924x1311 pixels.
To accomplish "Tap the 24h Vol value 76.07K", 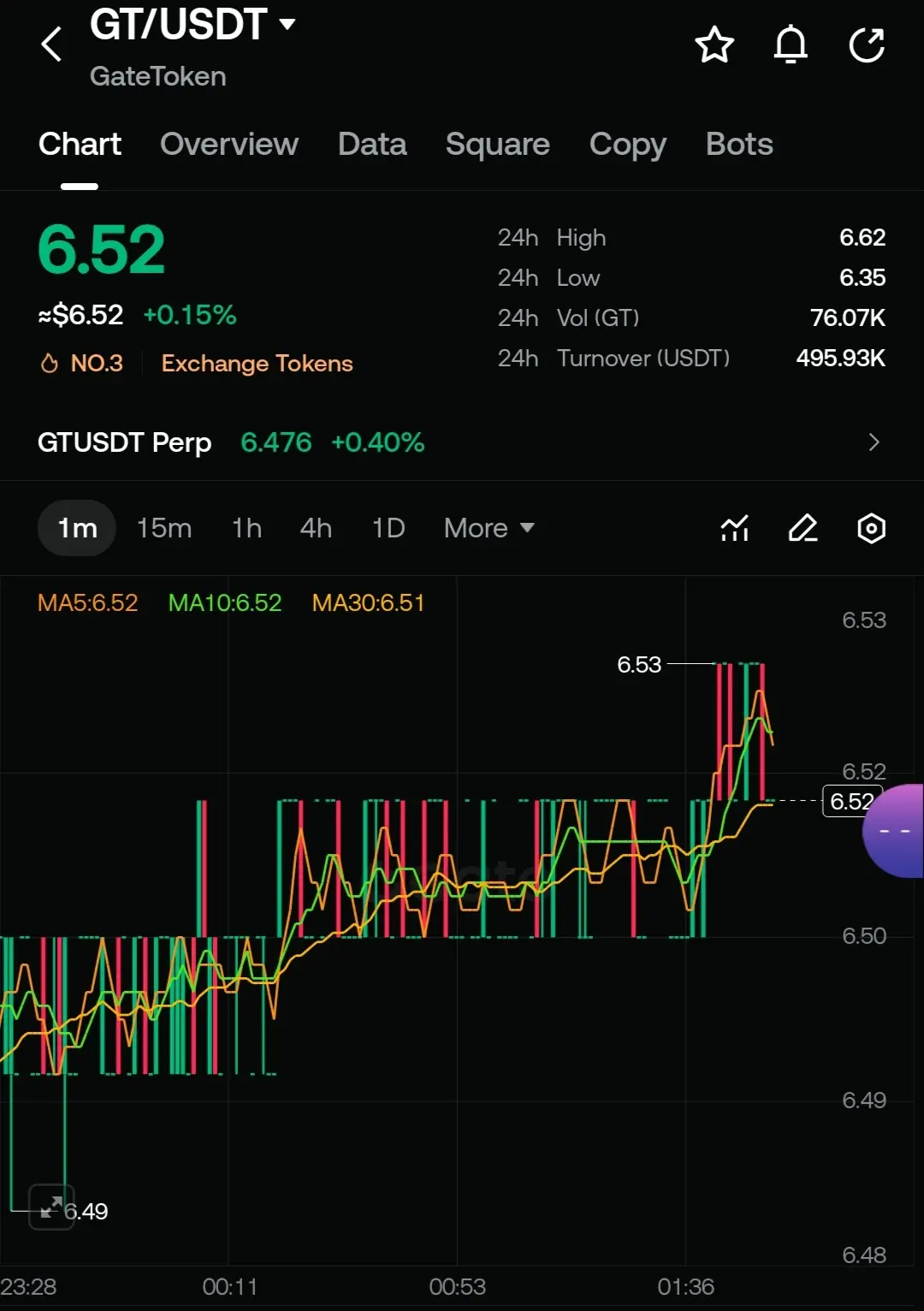I will 848,317.
